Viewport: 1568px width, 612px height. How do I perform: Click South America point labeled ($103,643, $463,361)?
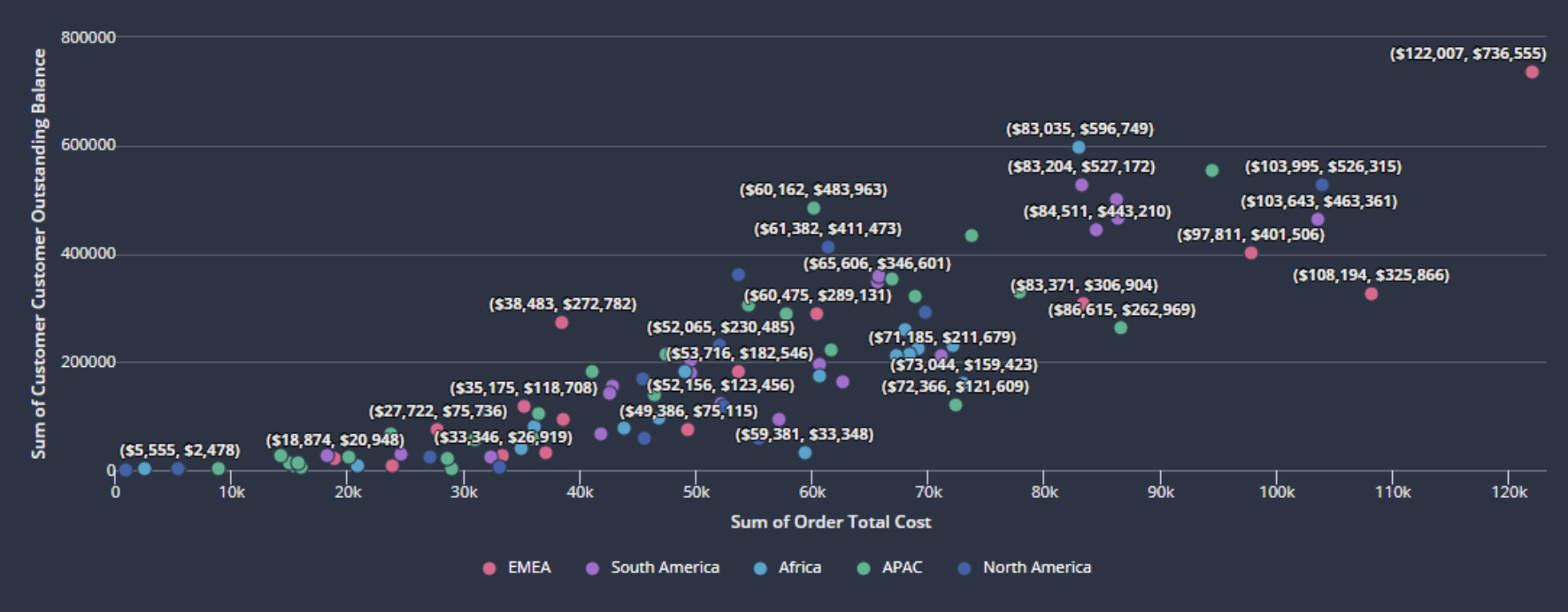point(1318,219)
